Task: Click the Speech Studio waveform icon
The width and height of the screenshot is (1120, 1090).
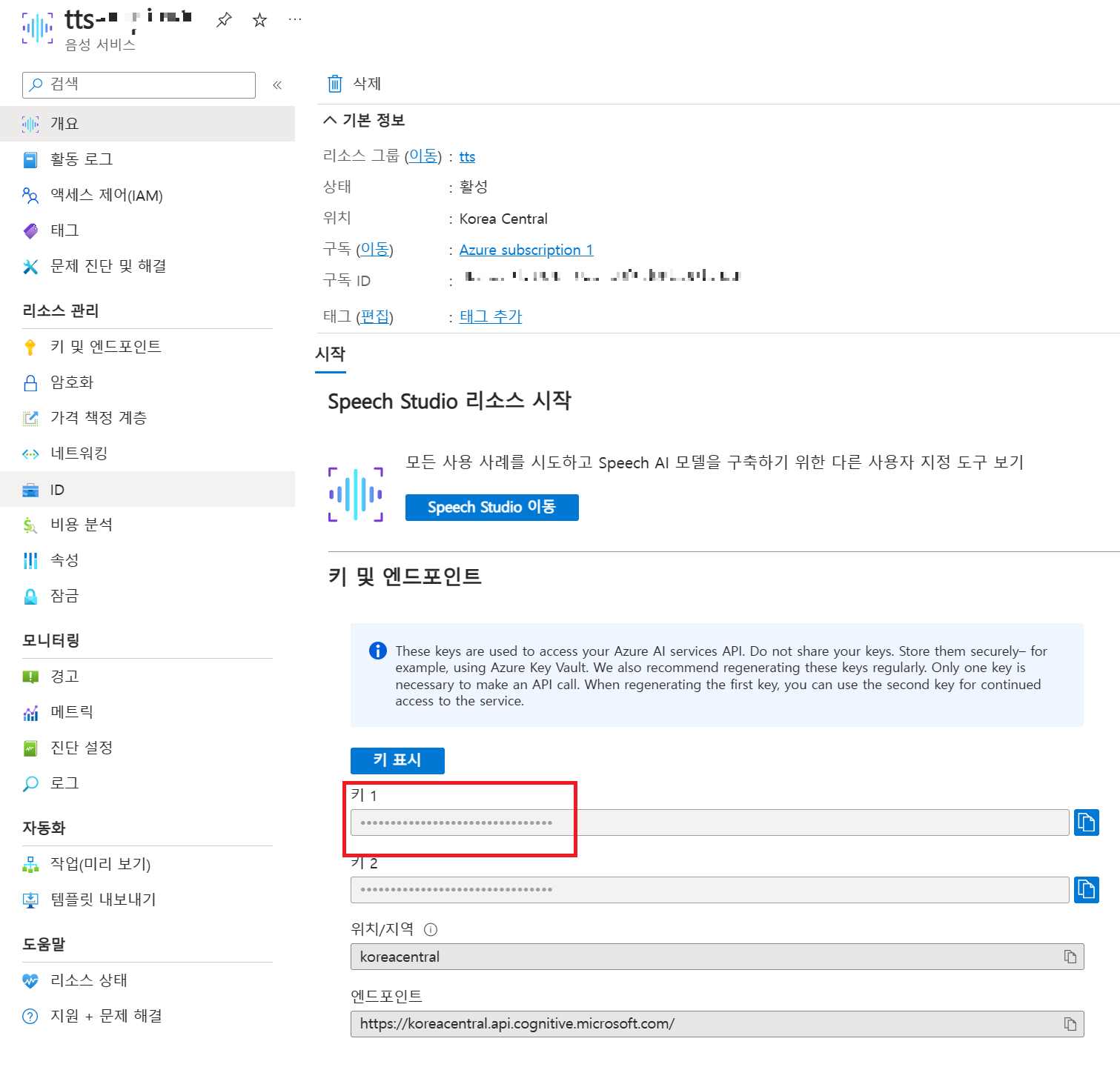Action: pos(356,494)
